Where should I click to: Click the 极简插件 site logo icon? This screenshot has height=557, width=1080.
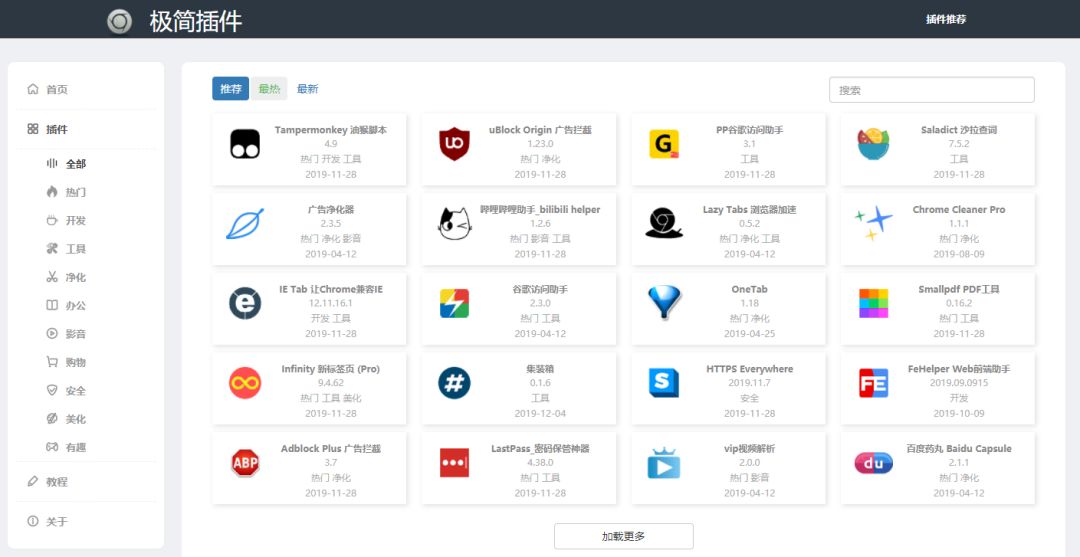119,21
